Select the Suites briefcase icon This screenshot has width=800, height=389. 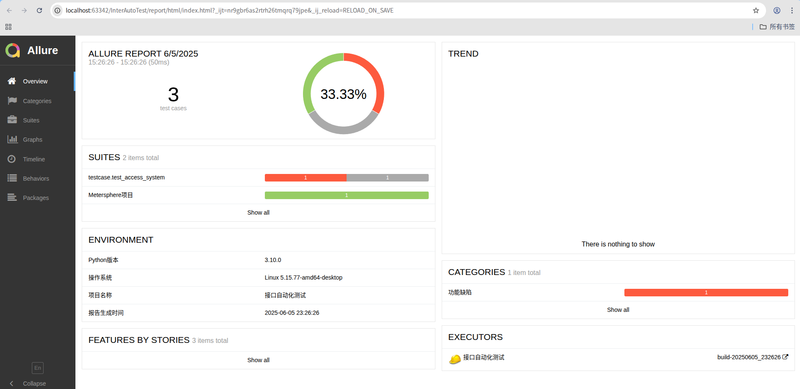[12, 120]
